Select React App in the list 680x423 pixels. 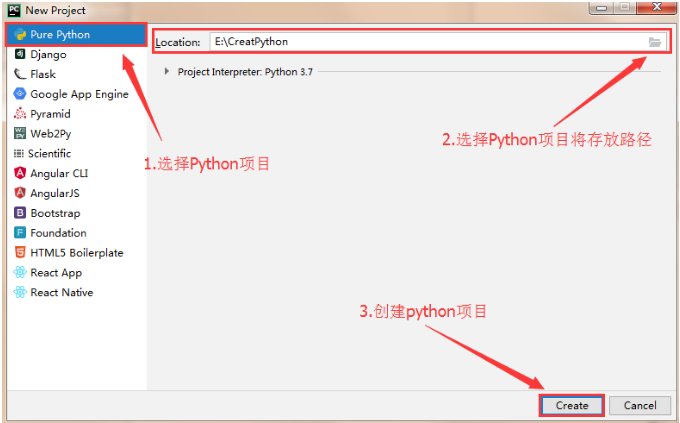(76, 272)
